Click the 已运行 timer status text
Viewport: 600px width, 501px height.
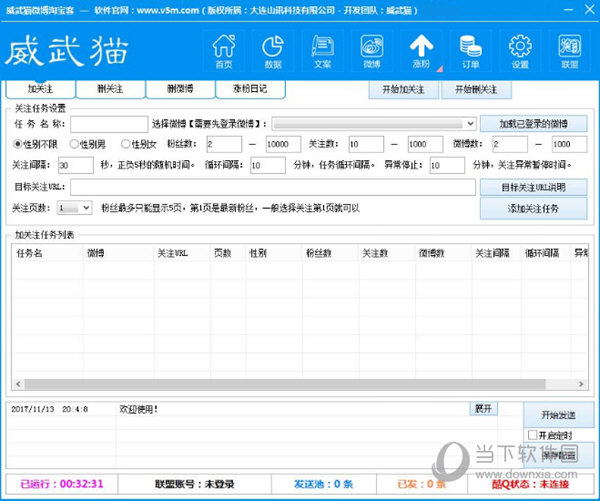(62, 484)
